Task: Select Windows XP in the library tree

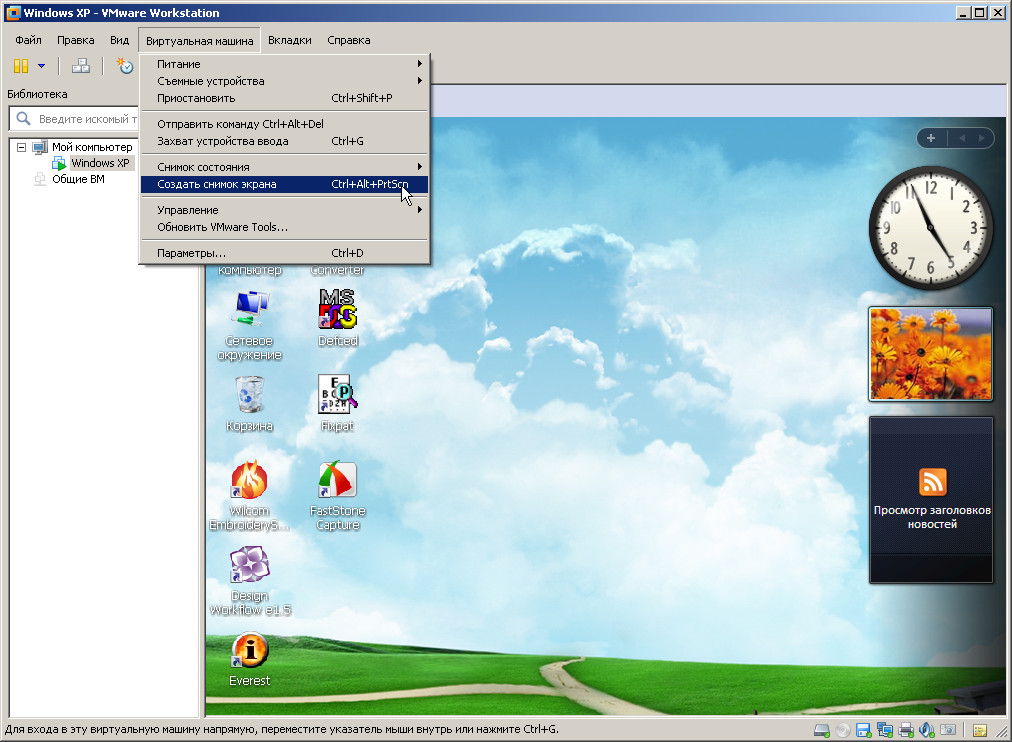Action: (x=100, y=163)
